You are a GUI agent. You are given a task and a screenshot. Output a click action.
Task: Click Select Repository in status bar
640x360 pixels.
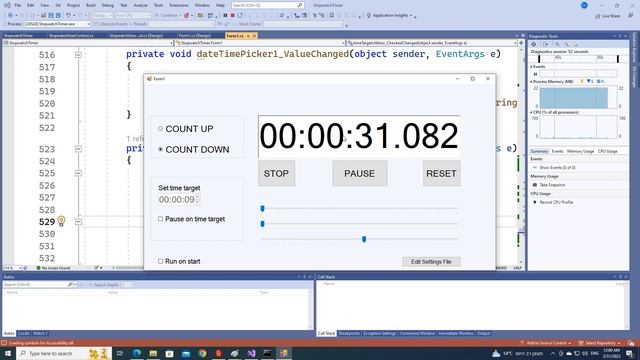click(x=599, y=343)
